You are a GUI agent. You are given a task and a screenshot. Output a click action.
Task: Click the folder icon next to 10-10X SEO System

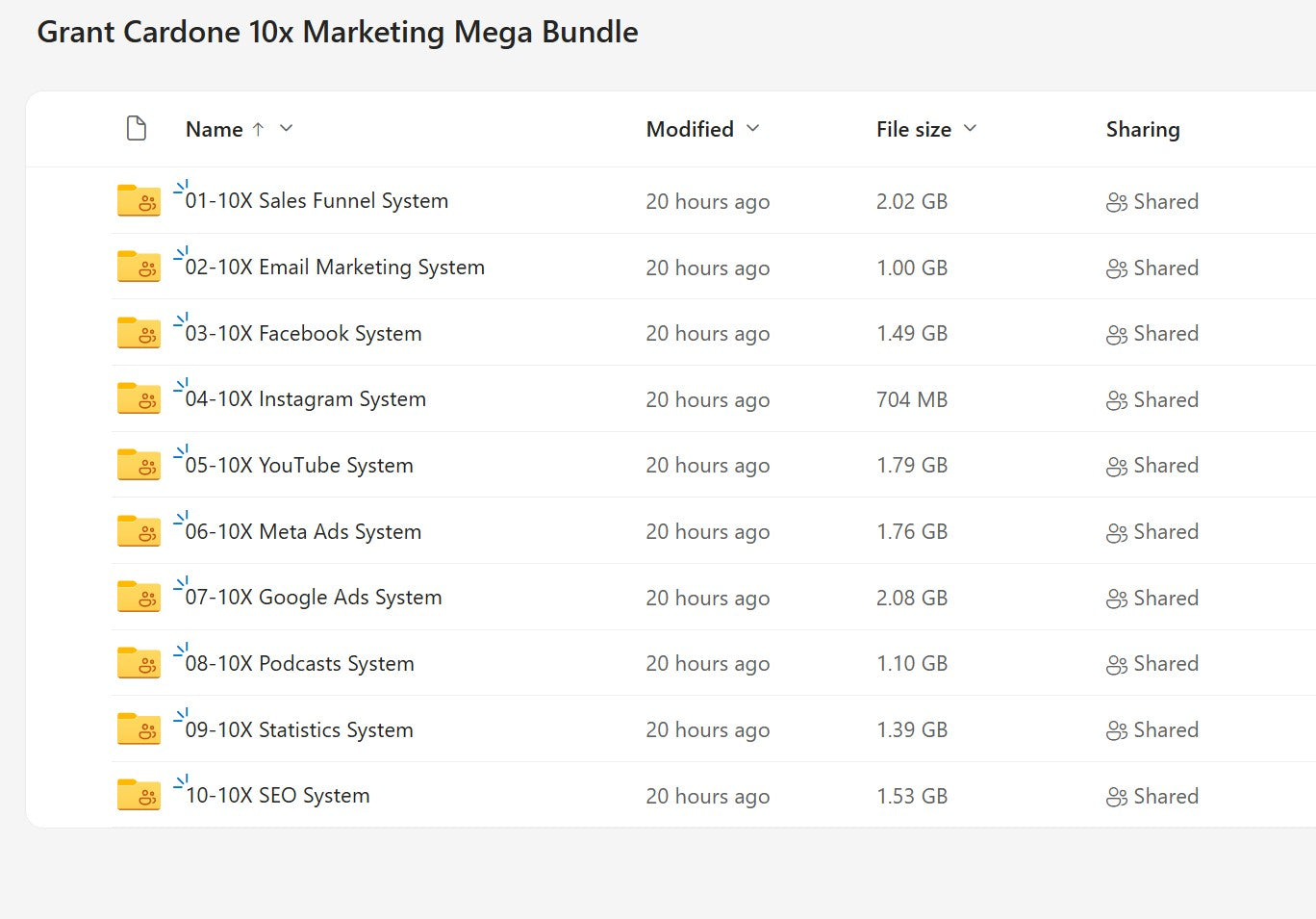coord(139,795)
